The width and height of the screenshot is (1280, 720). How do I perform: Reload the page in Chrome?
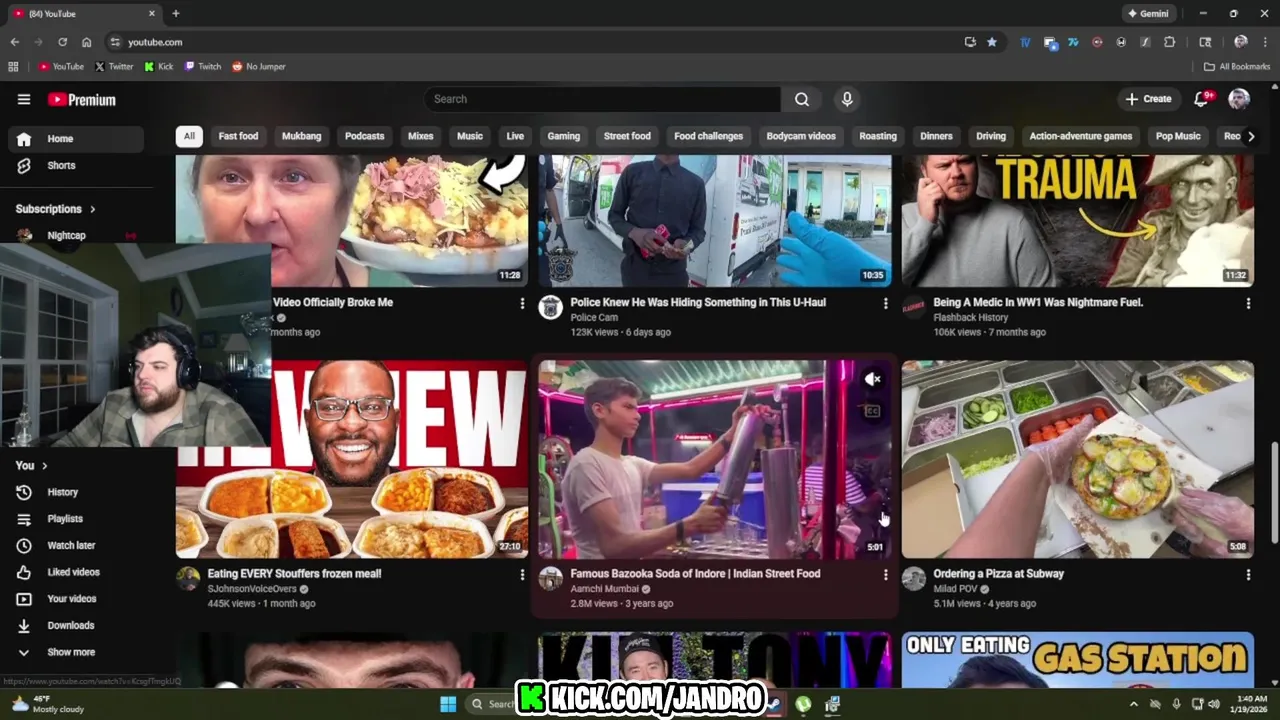coord(62,42)
